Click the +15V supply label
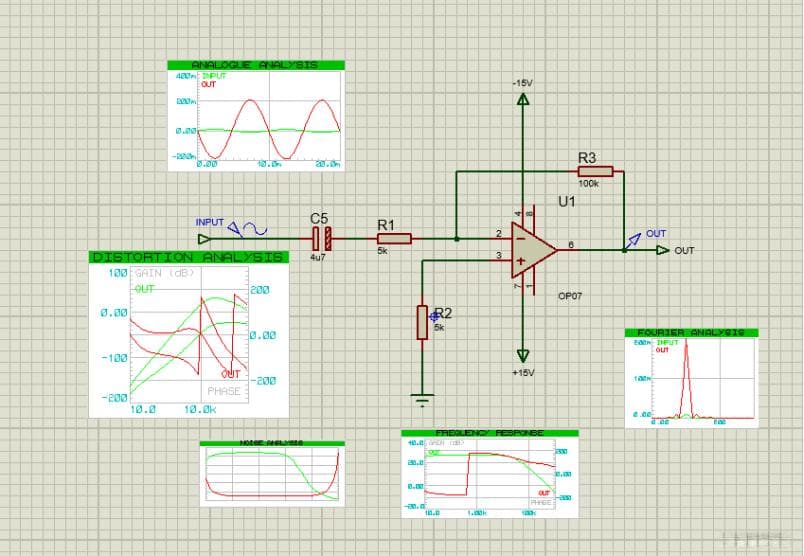Image resolution: width=804 pixels, height=556 pixels. pos(523,373)
